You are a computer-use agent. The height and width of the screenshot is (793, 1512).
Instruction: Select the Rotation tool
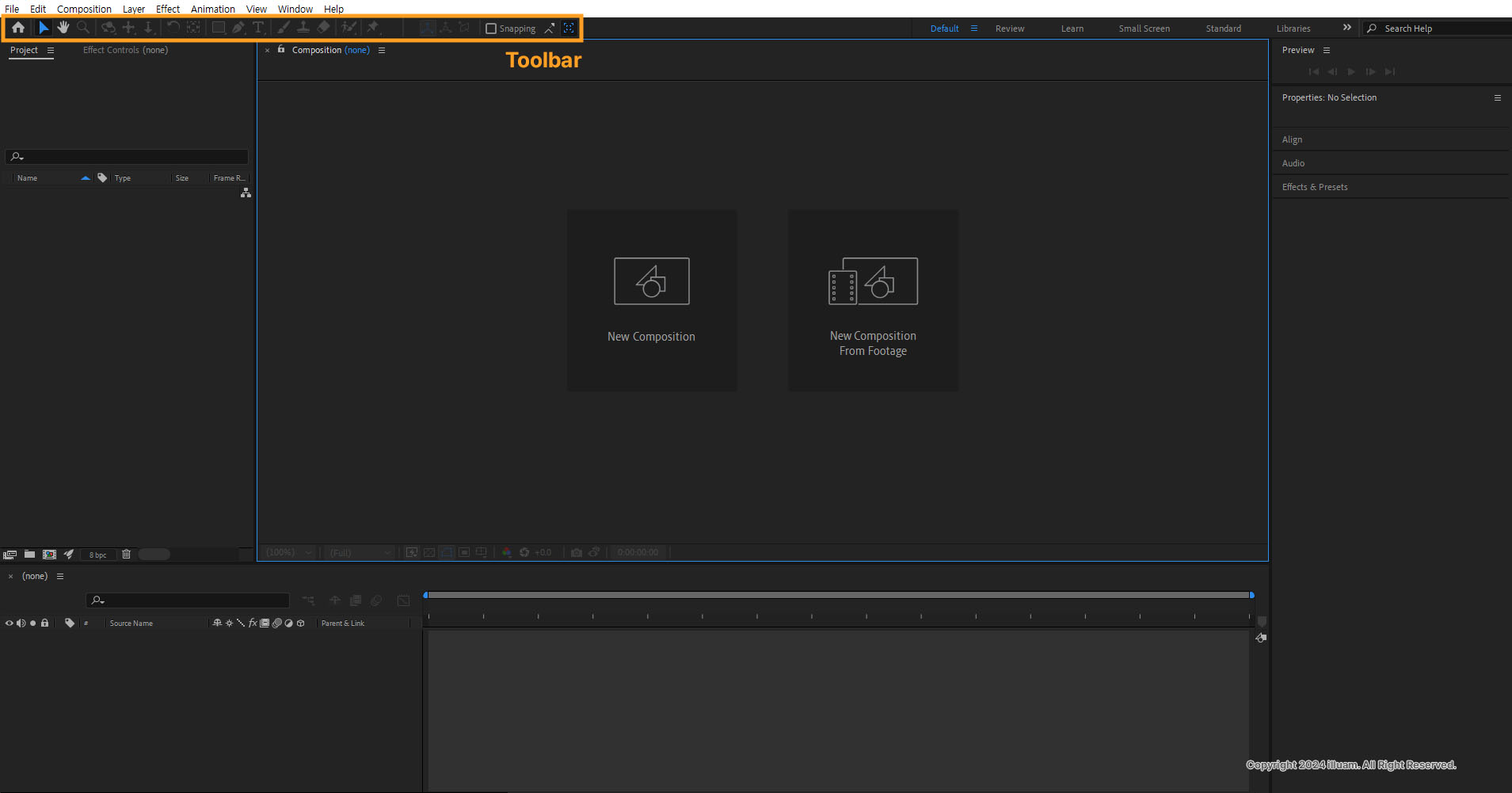tap(173, 28)
